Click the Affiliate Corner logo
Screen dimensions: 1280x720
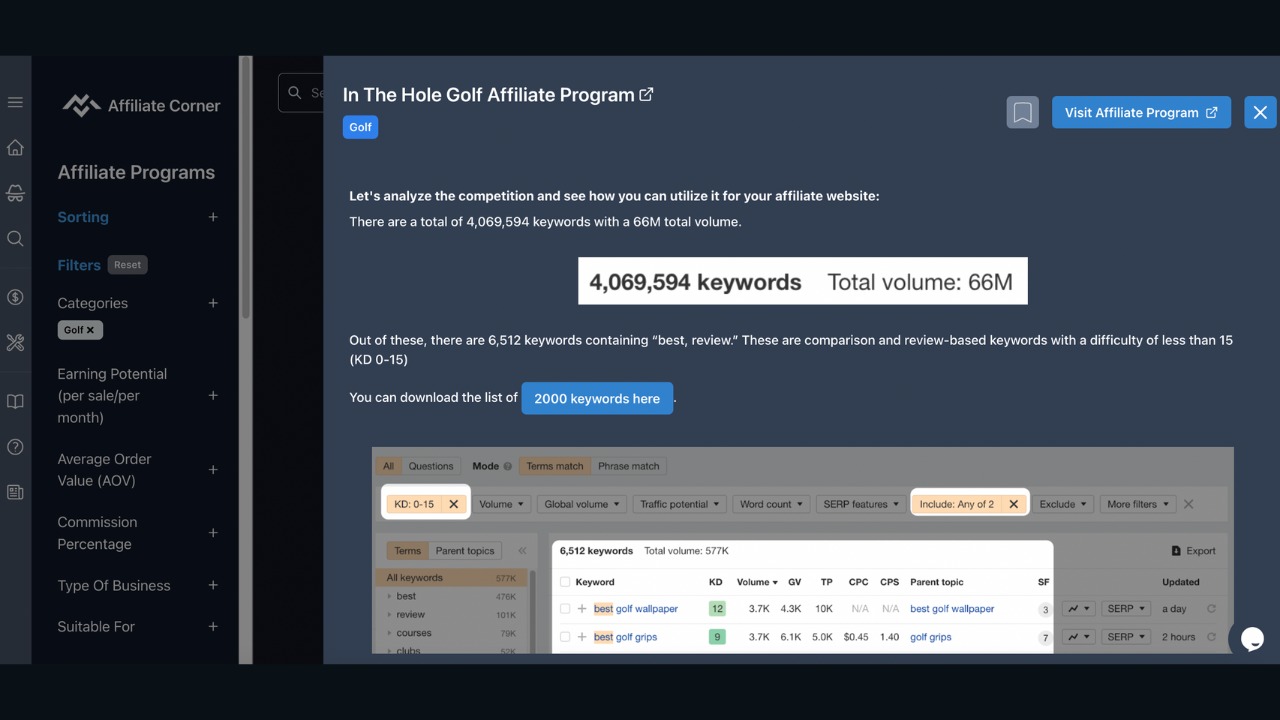coord(141,105)
